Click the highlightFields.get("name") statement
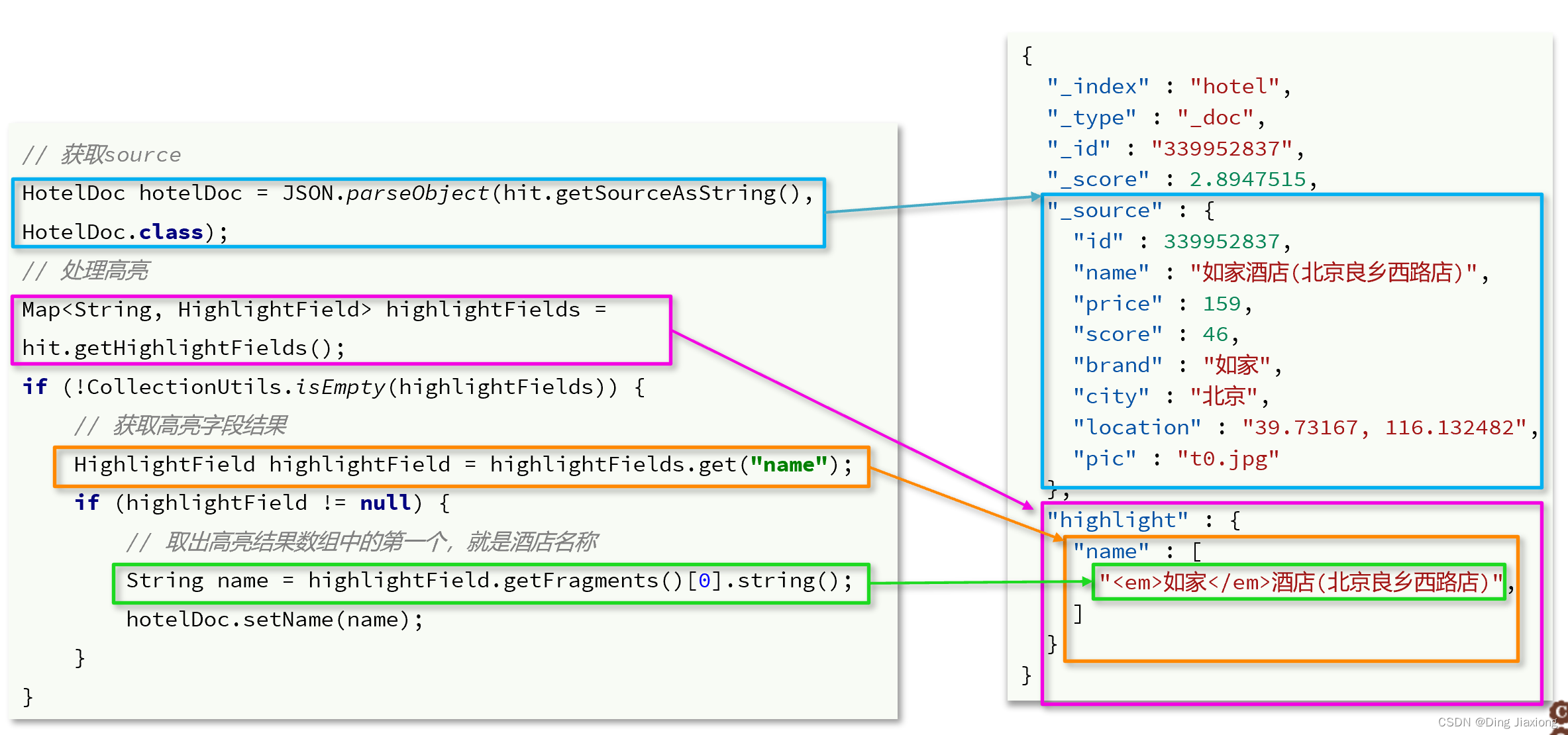Image resolution: width=1568 pixels, height=735 pixels. (462, 465)
